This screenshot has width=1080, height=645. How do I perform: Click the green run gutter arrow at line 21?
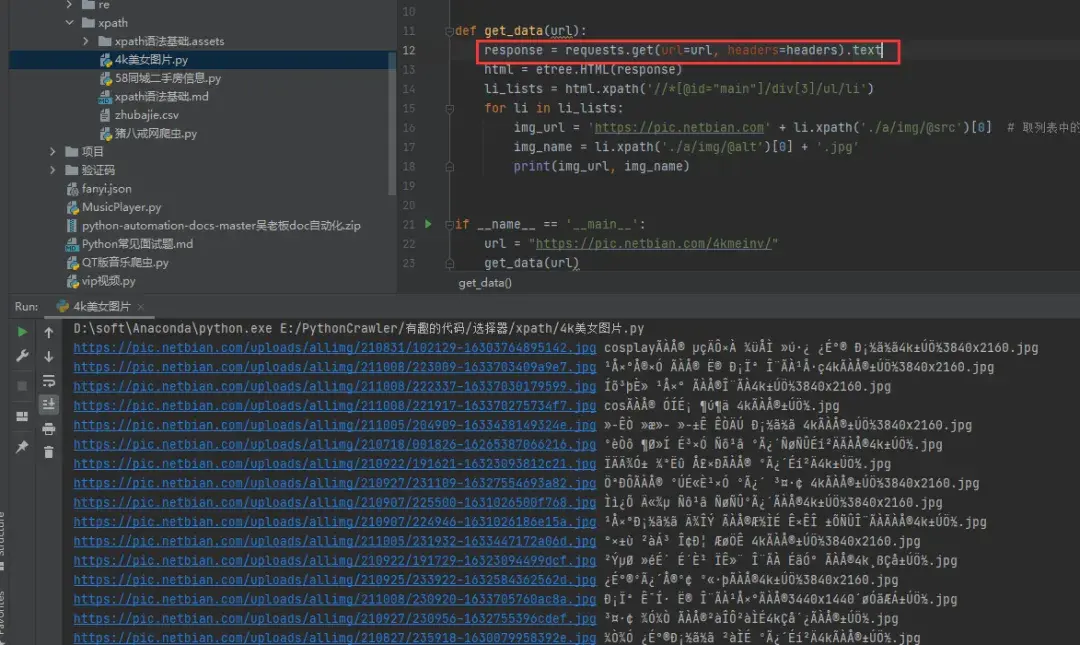428,224
